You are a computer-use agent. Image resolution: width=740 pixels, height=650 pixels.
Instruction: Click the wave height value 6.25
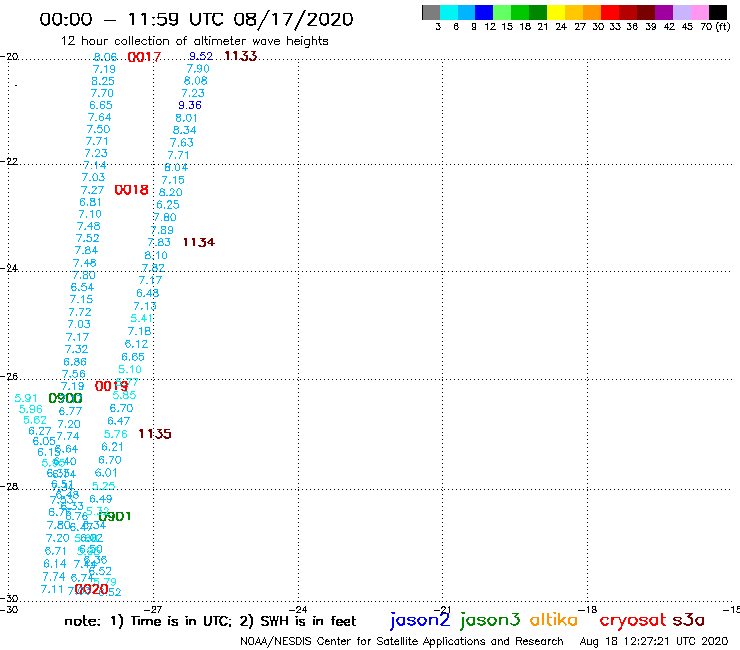[x=168, y=205]
